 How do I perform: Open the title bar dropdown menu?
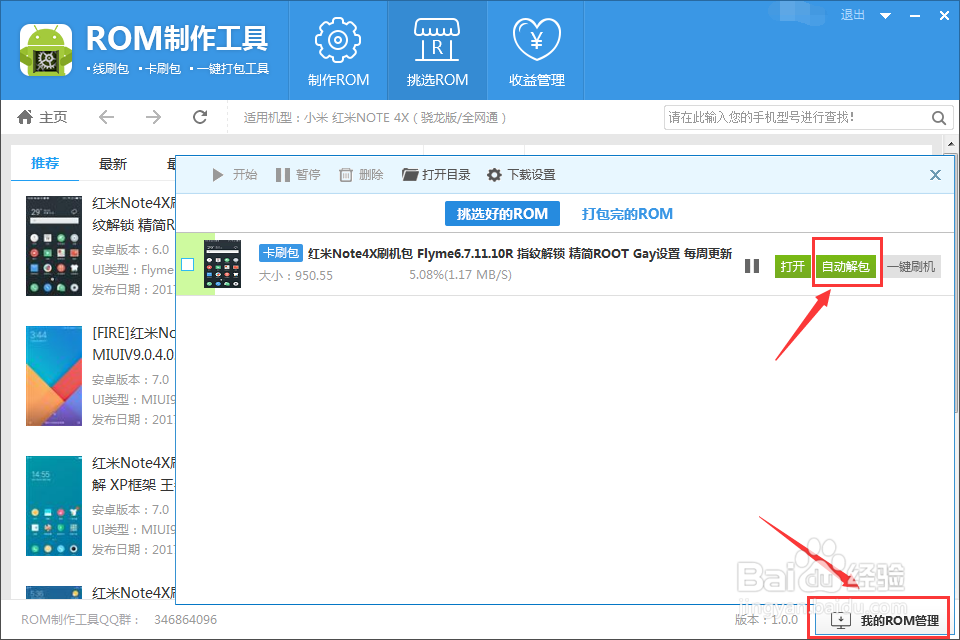885,16
